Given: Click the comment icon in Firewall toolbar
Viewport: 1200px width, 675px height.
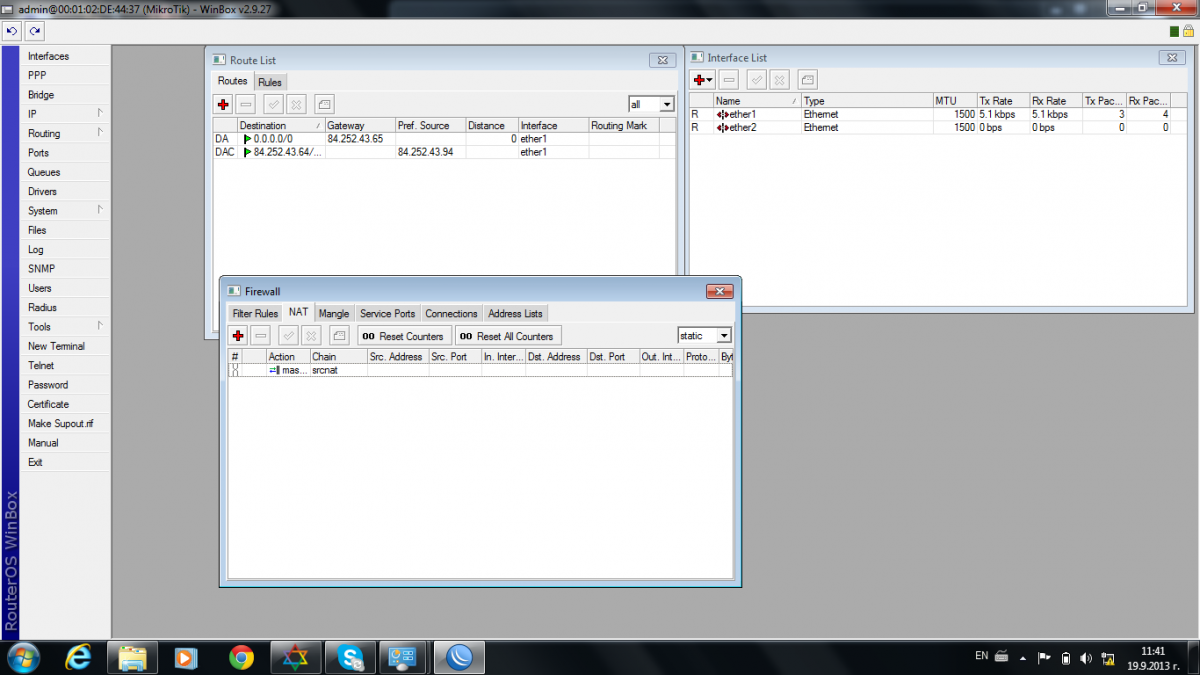Looking at the screenshot, I should tap(339, 336).
